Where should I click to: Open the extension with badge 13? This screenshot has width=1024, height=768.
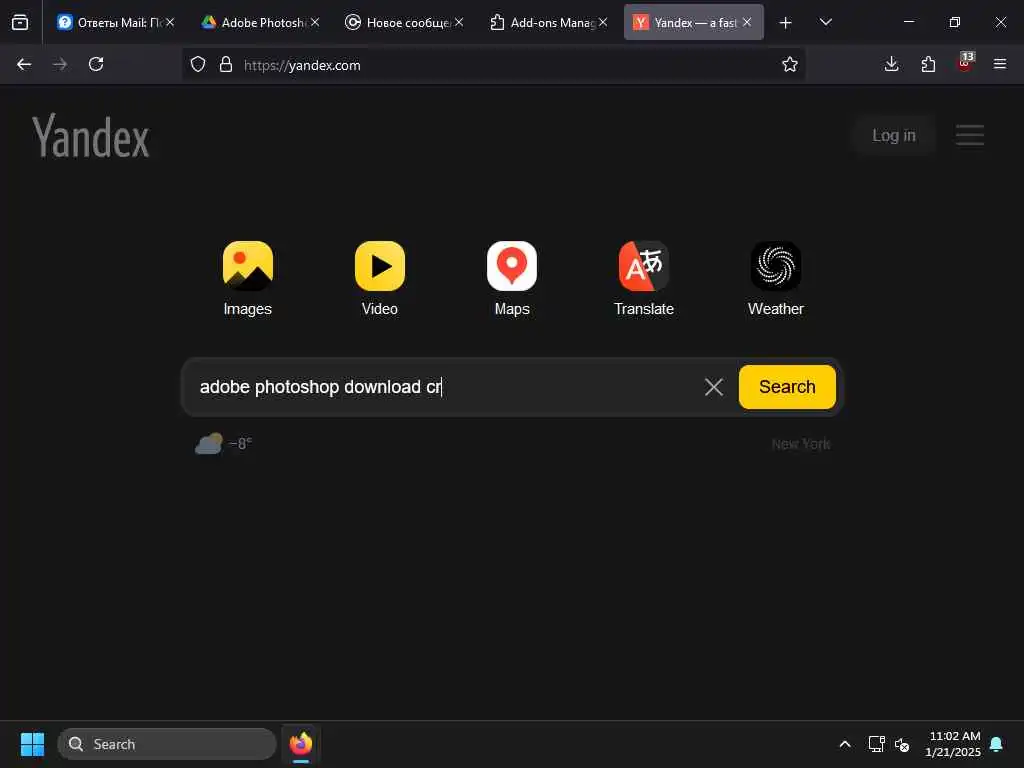[x=965, y=63]
